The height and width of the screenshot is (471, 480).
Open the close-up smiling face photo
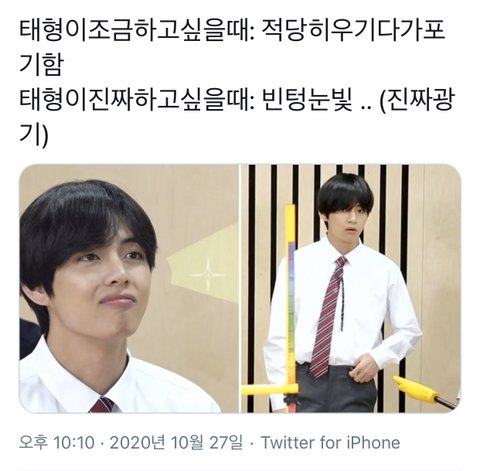click(x=129, y=289)
